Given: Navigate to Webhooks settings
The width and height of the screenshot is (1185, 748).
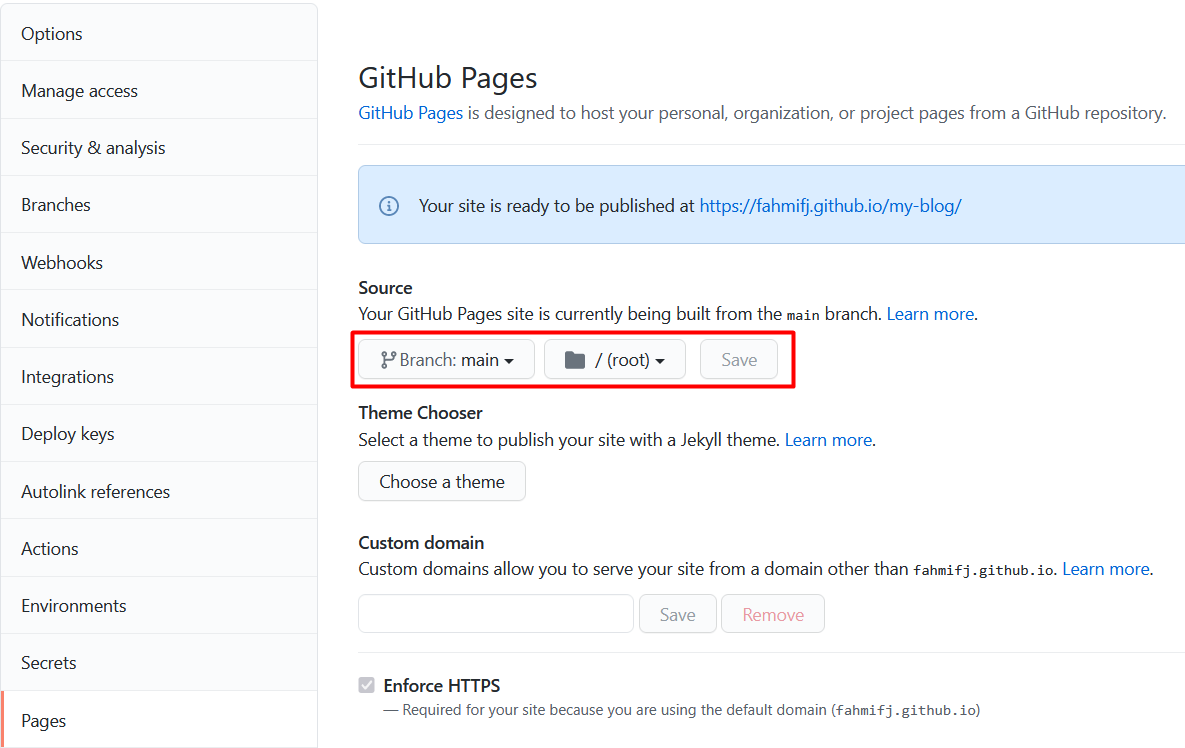Looking at the screenshot, I should click(62, 263).
